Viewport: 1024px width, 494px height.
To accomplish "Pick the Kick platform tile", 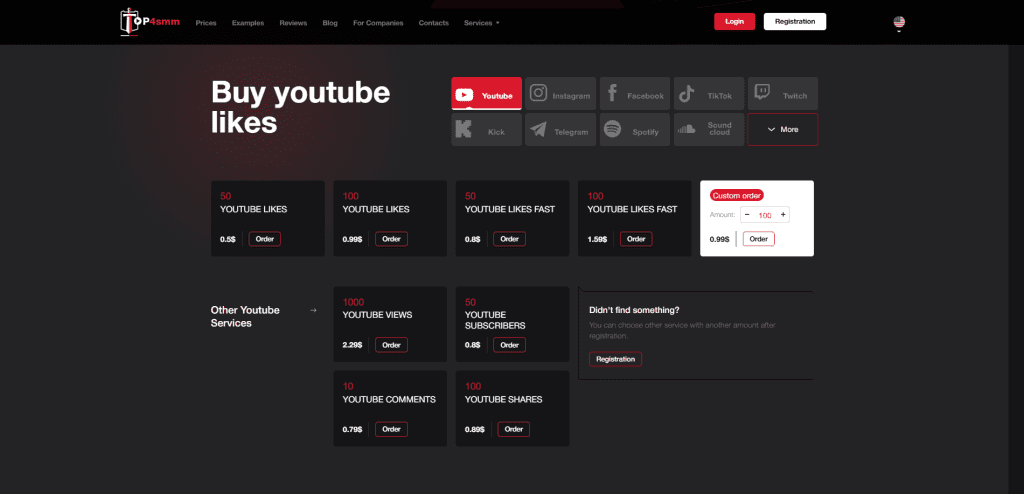I will (x=487, y=129).
